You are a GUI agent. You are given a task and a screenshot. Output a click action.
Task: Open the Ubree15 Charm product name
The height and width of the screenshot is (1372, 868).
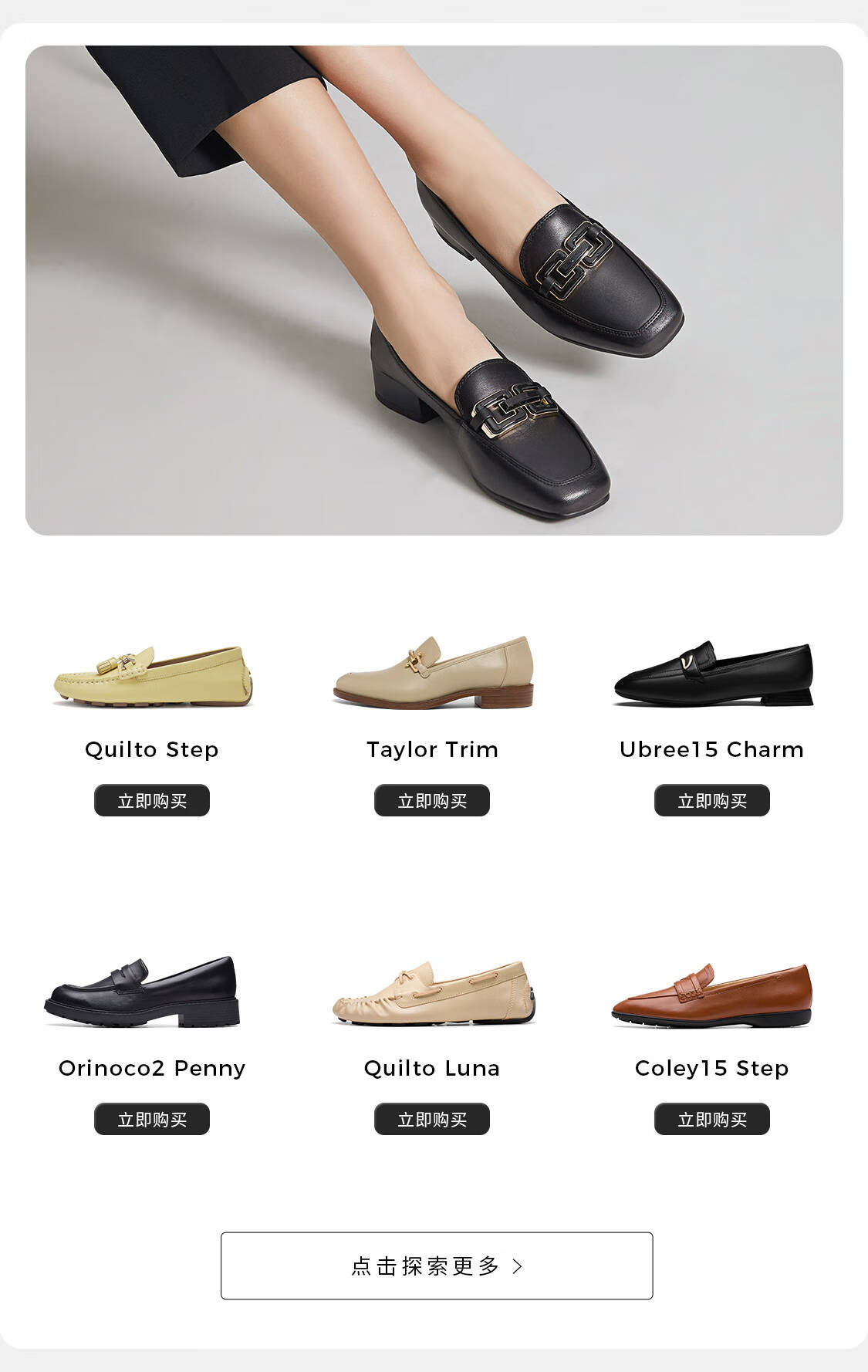(x=712, y=750)
